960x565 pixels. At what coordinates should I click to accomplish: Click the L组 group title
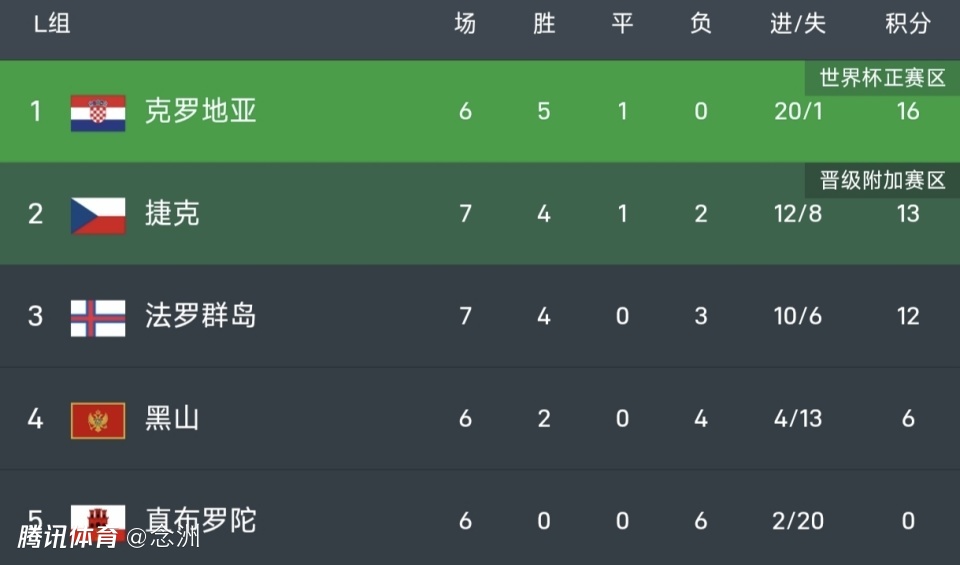52,24
